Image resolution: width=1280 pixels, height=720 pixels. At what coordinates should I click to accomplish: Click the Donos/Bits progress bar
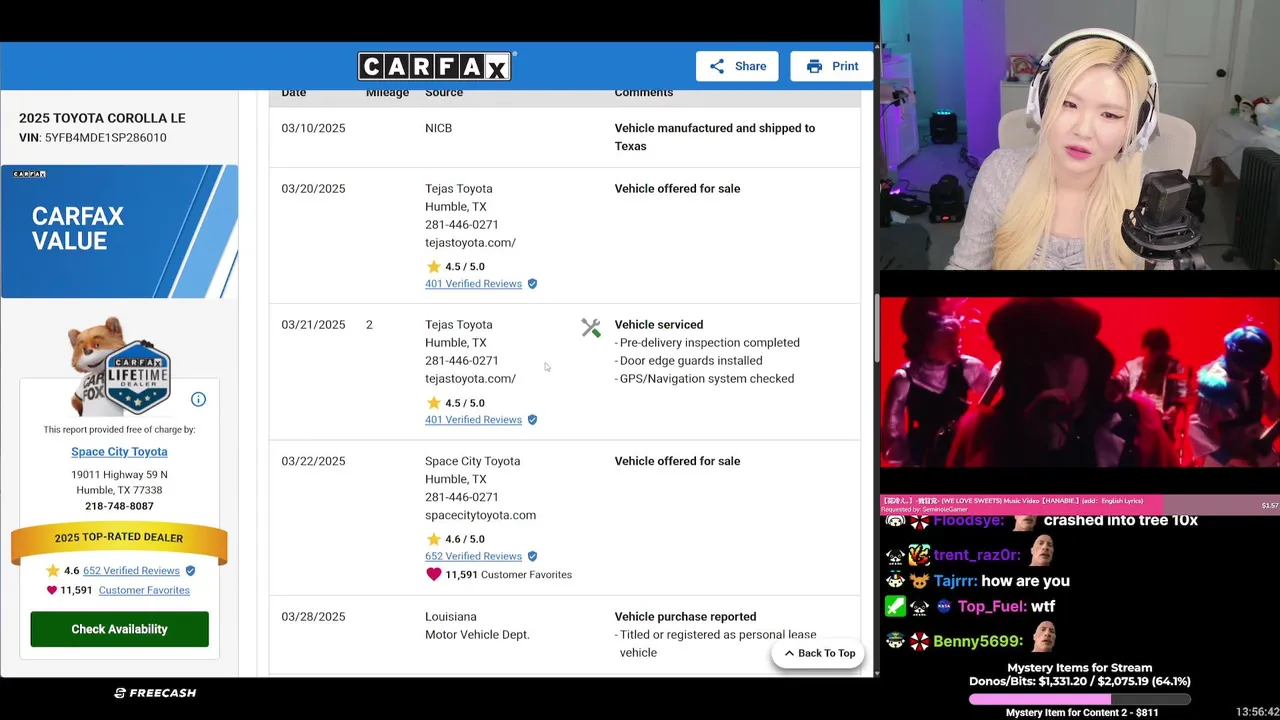1080,699
